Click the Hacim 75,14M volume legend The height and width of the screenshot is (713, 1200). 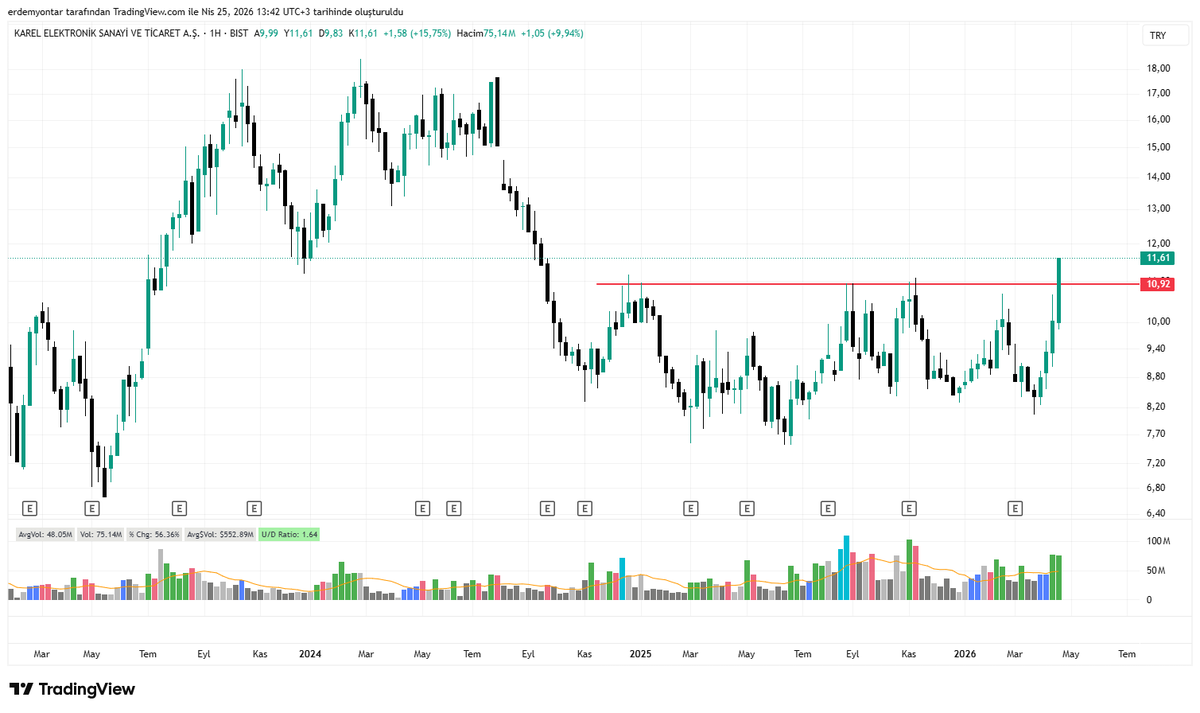[484, 33]
